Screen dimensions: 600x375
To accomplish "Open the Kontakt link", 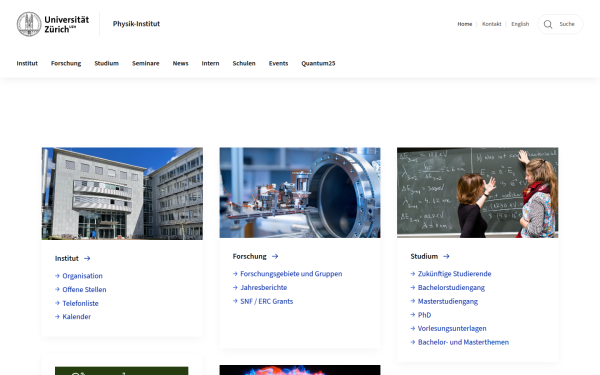I will pos(491,24).
